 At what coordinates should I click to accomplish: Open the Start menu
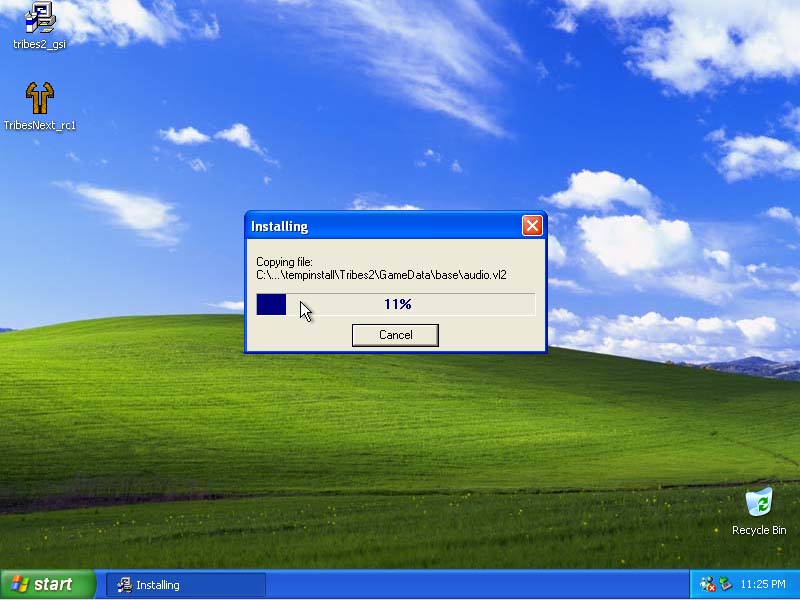tap(48, 585)
